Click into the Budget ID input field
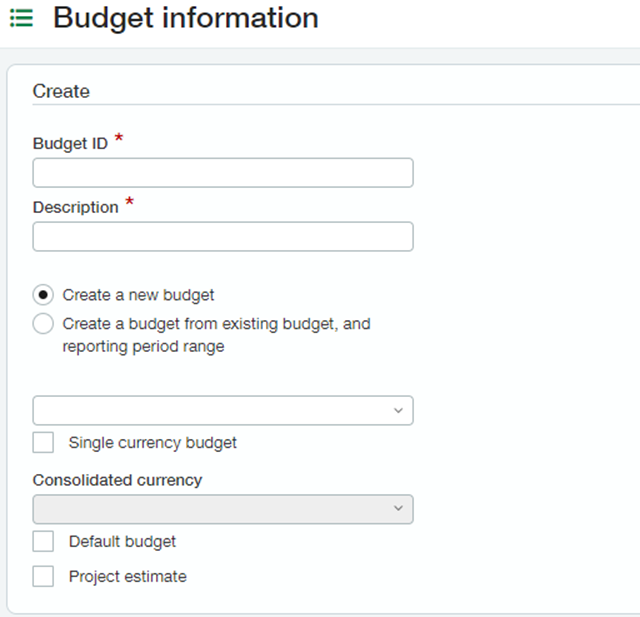 223,173
